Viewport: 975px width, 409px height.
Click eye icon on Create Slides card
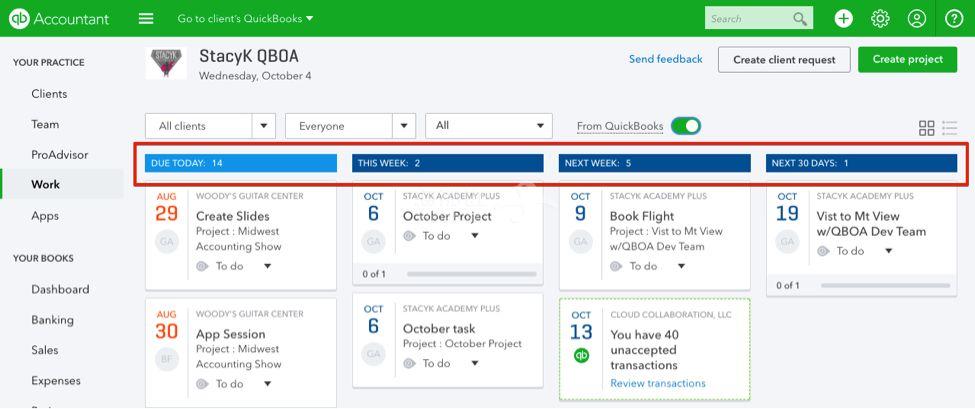click(201, 266)
